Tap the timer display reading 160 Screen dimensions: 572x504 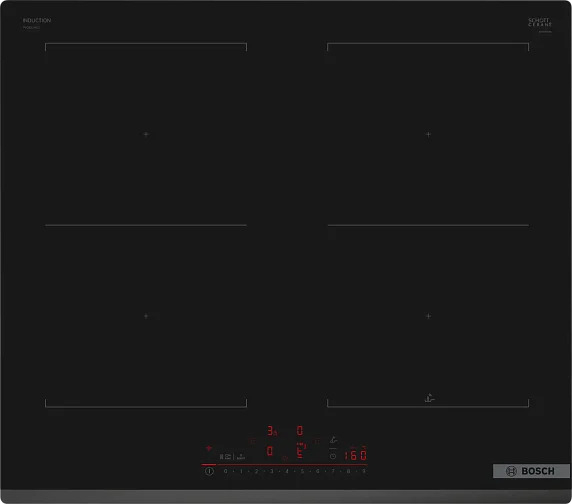[x=356, y=455]
